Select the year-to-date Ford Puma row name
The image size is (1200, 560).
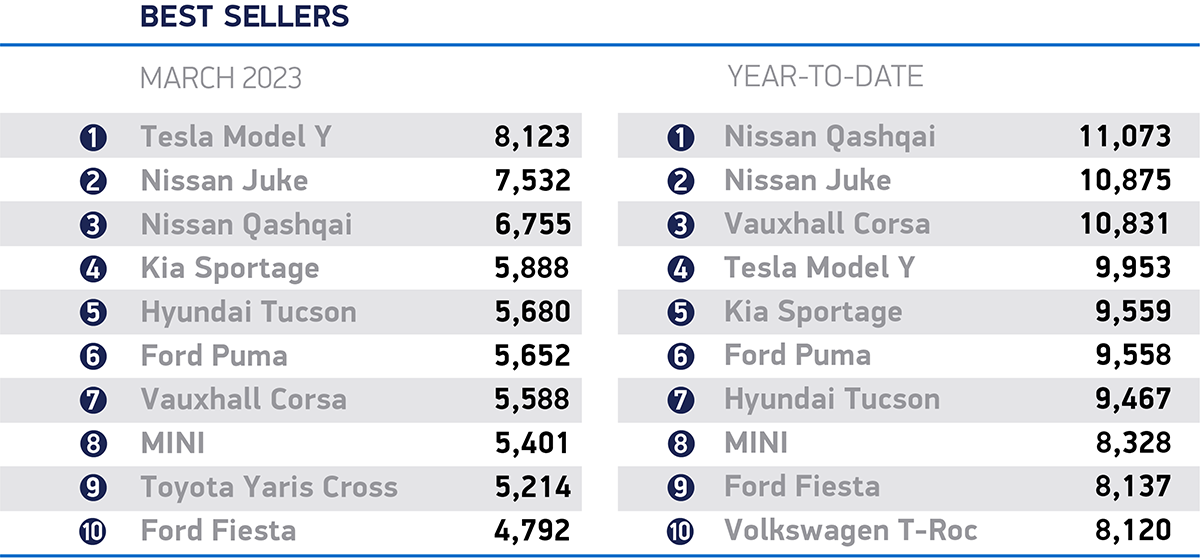(797, 355)
